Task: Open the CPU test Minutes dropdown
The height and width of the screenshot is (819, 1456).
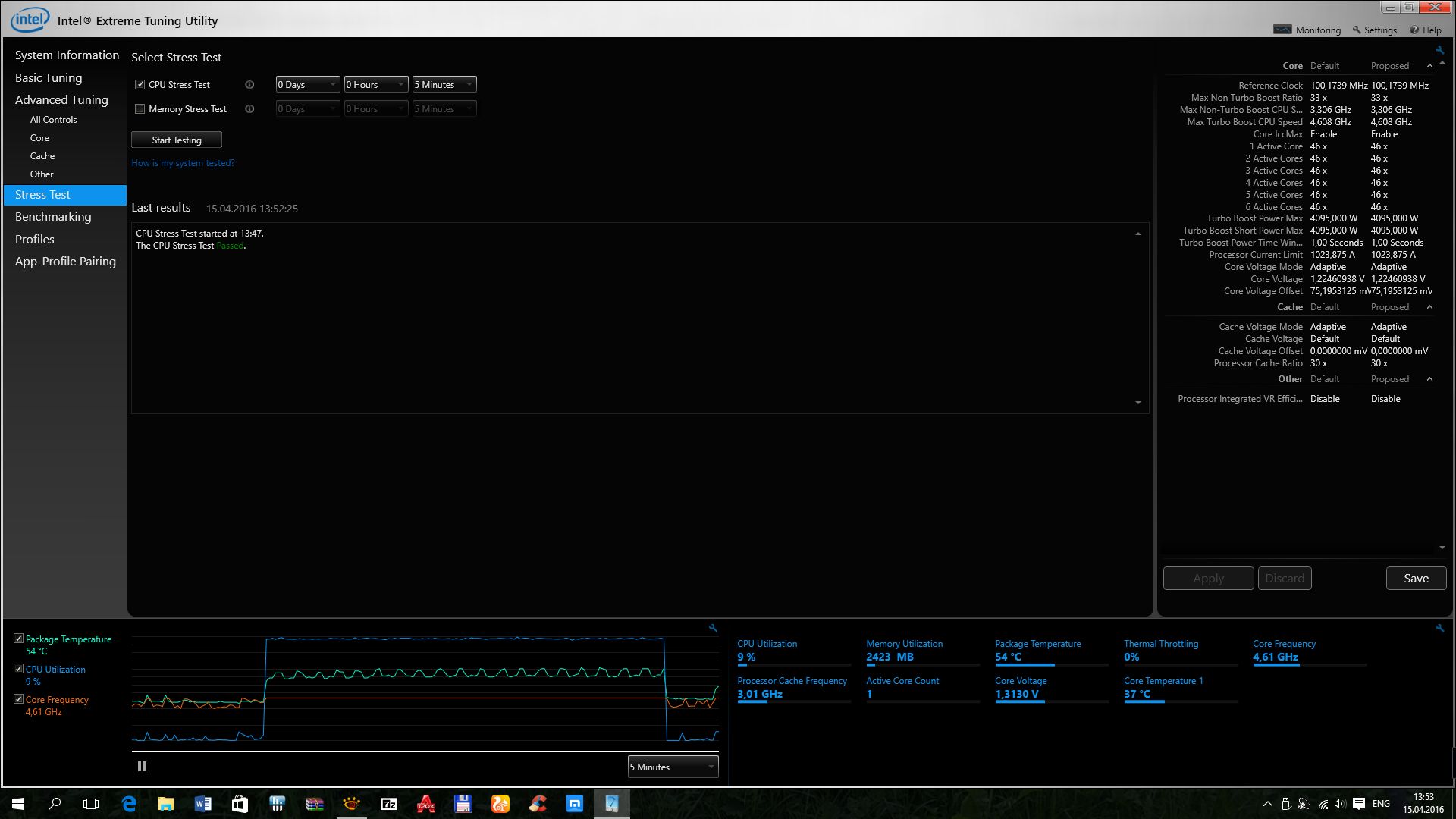Action: 444,85
